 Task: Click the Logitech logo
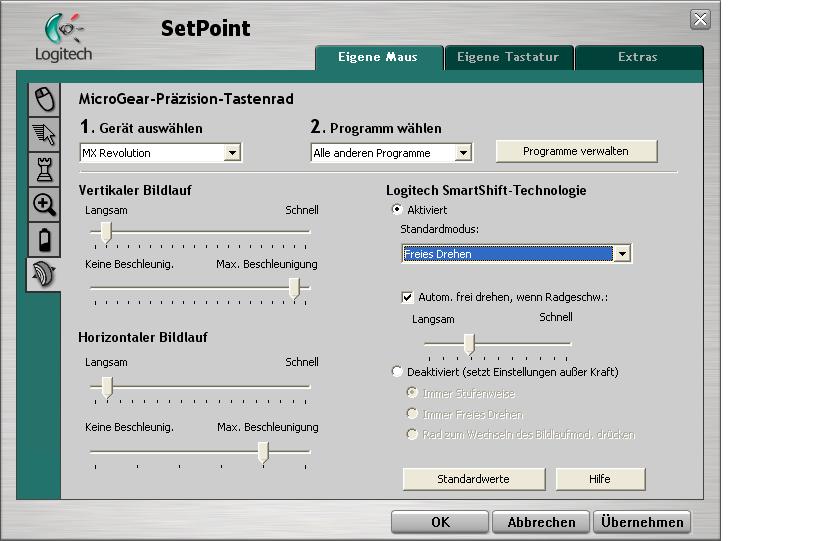63,37
